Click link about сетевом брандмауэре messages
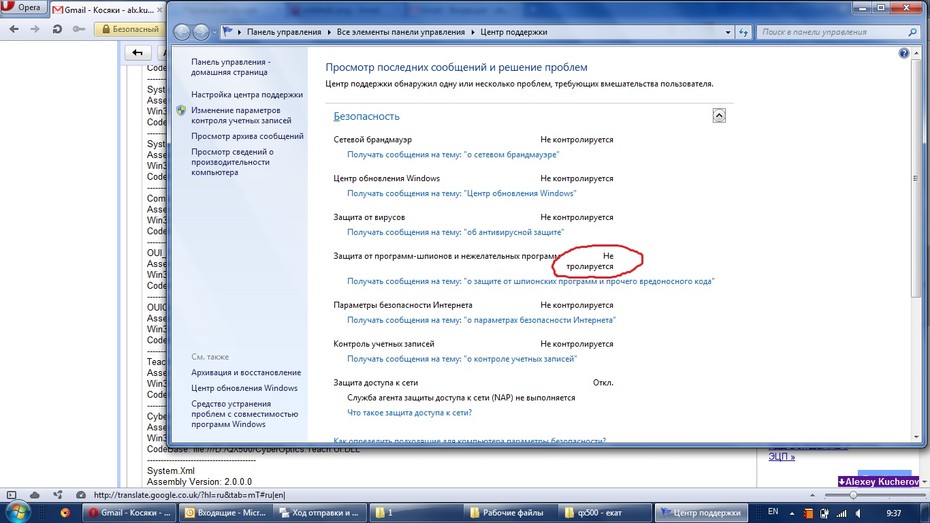The image size is (930, 523). 453,154
